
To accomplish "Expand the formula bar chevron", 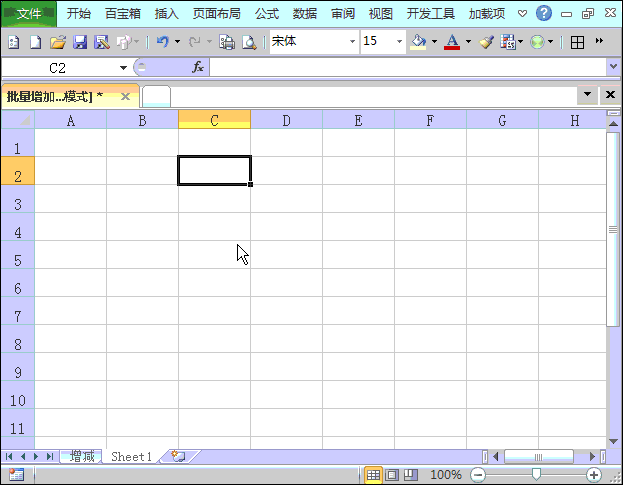I will click(x=613, y=67).
